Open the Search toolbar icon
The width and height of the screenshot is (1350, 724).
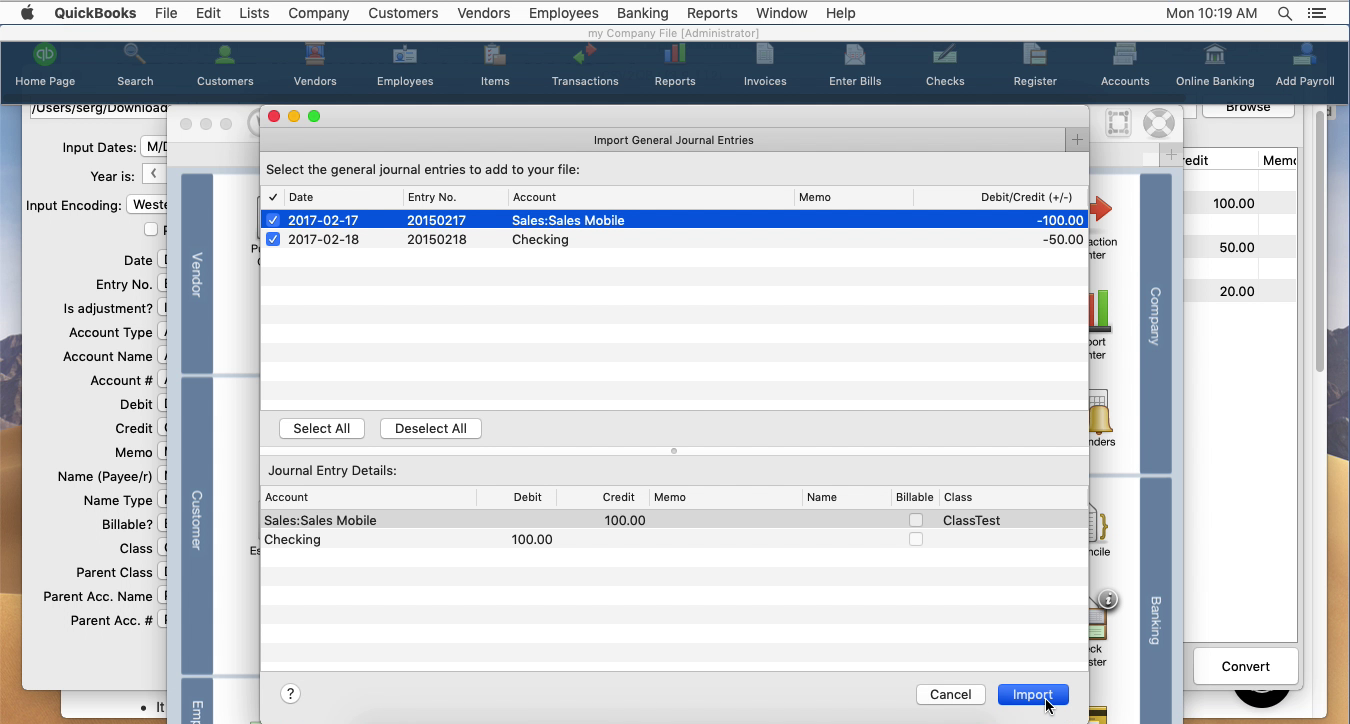pos(135,65)
